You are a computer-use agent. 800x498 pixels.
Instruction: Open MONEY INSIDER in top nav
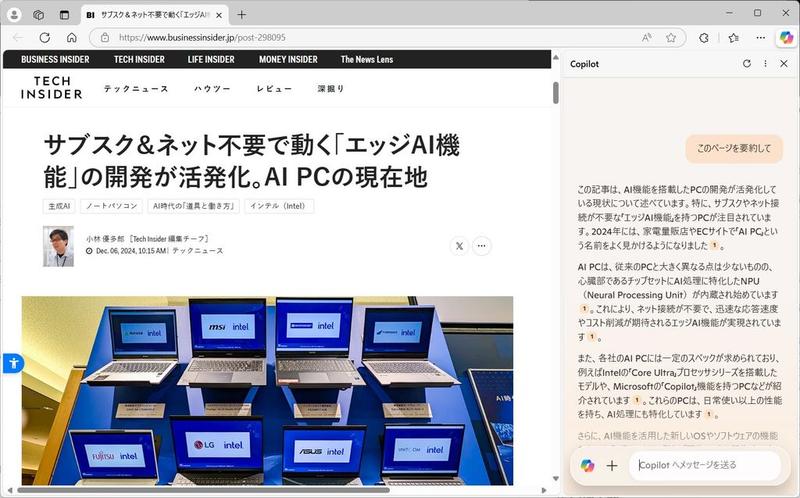[x=288, y=59]
